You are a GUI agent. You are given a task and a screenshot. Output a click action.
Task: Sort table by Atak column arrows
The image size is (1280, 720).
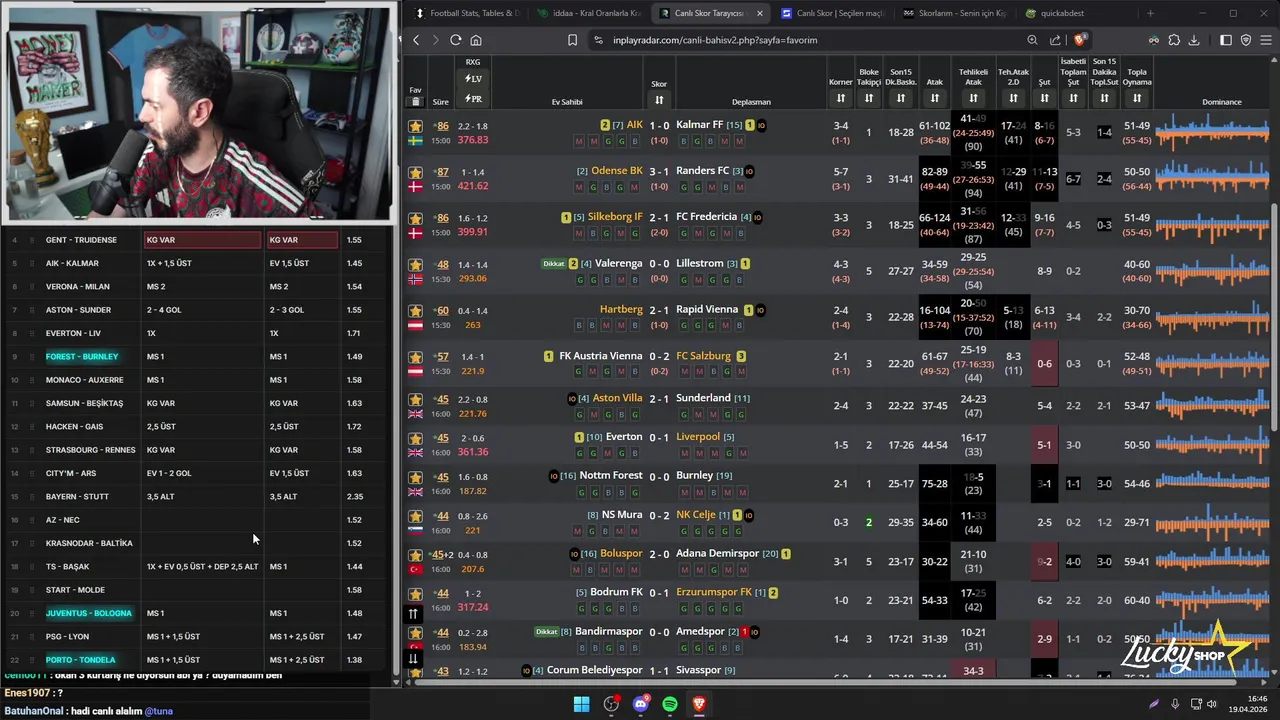[935, 98]
